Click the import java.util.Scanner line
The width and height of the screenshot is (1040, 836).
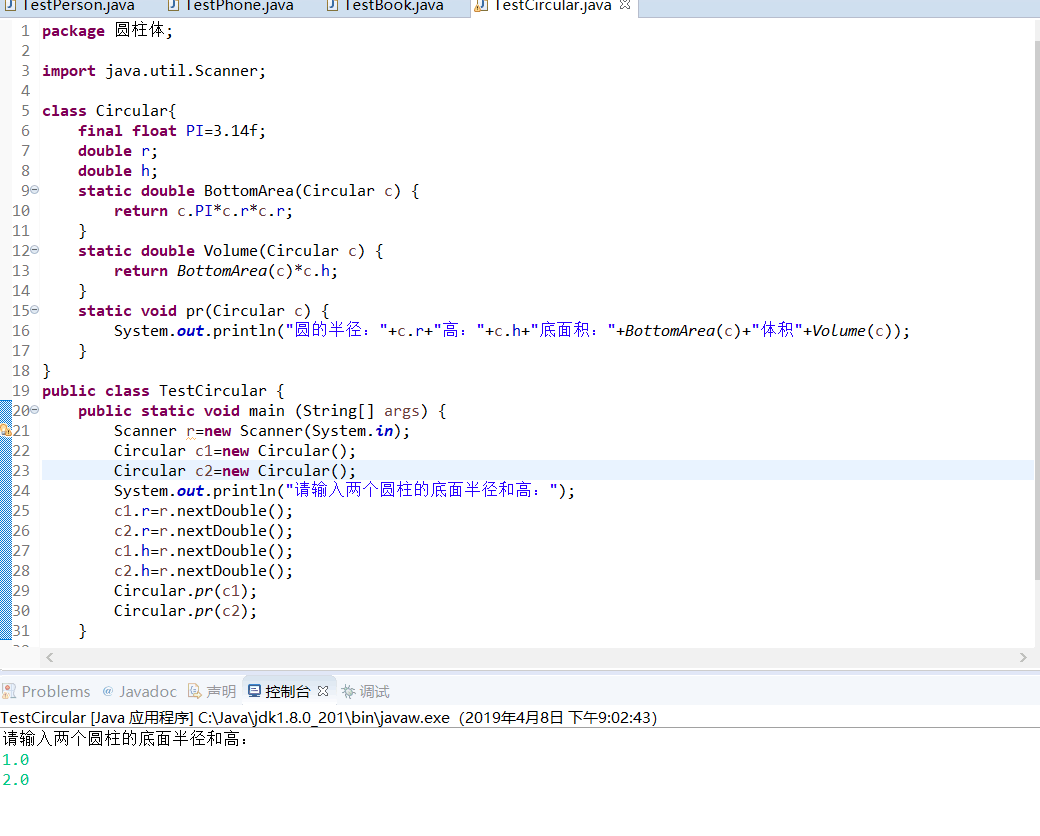click(x=154, y=71)
